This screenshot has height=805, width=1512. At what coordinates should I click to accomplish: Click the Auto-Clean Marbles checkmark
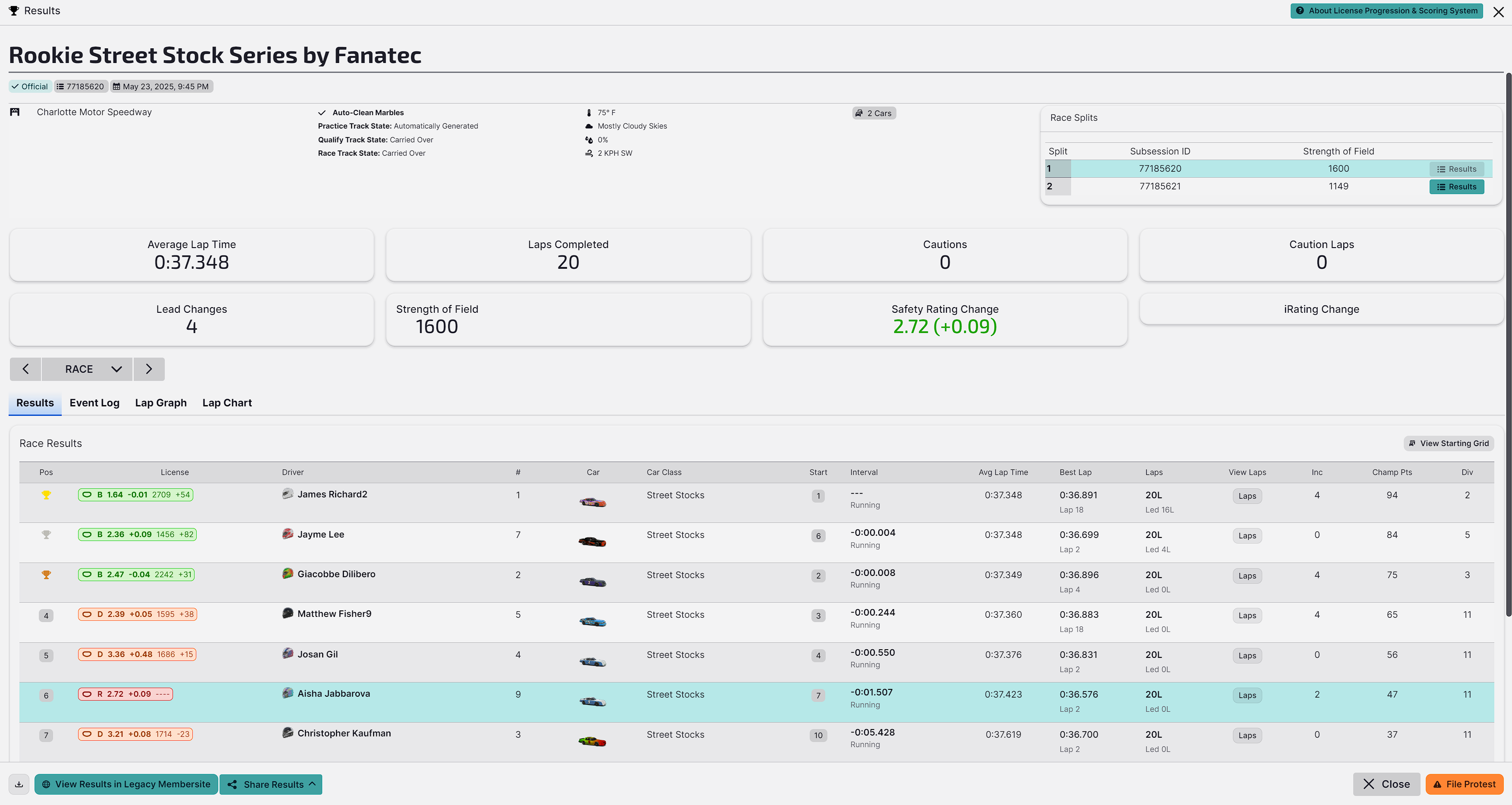click(322, 113)
